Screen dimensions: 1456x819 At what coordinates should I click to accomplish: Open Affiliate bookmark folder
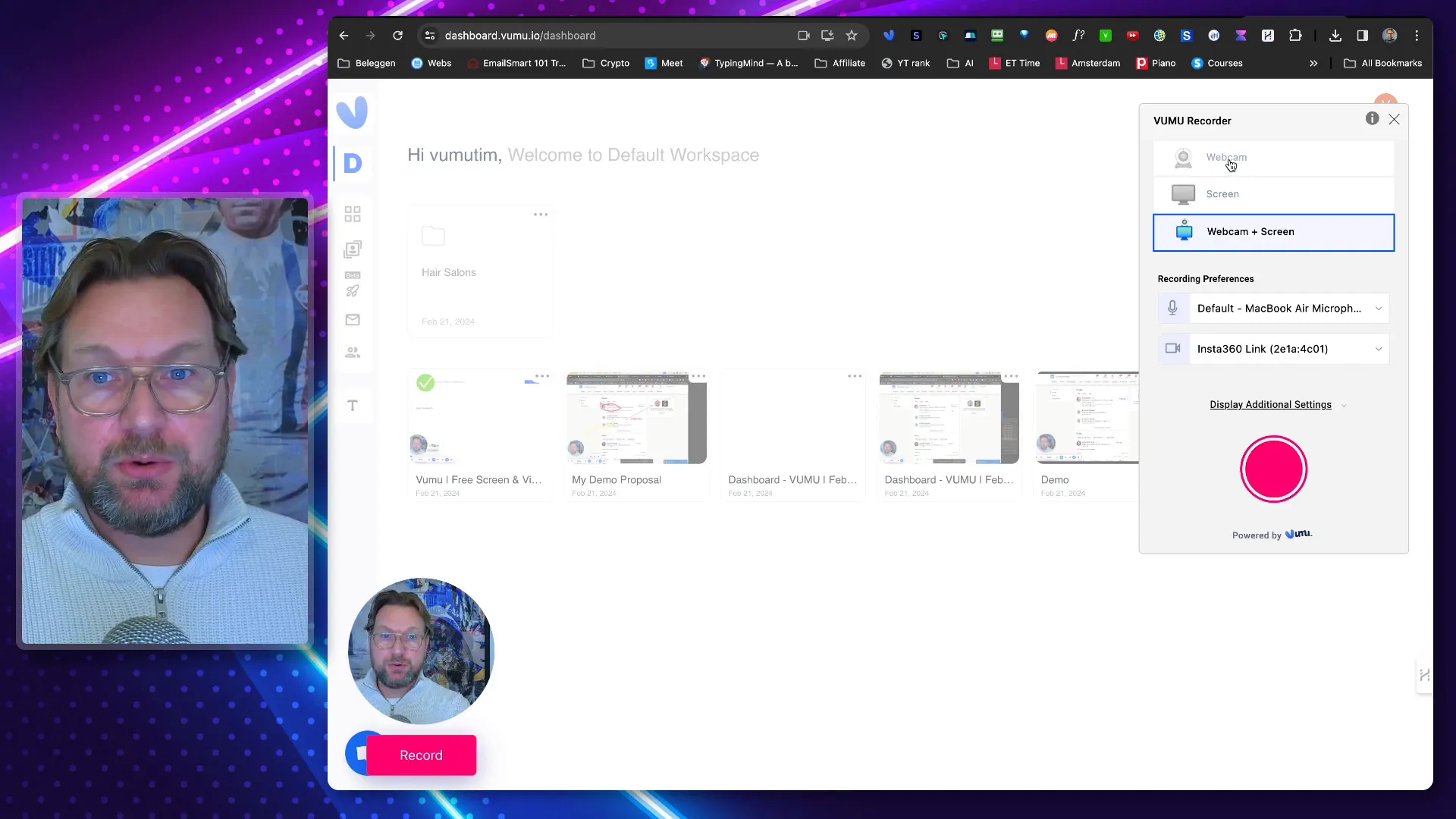839,63
